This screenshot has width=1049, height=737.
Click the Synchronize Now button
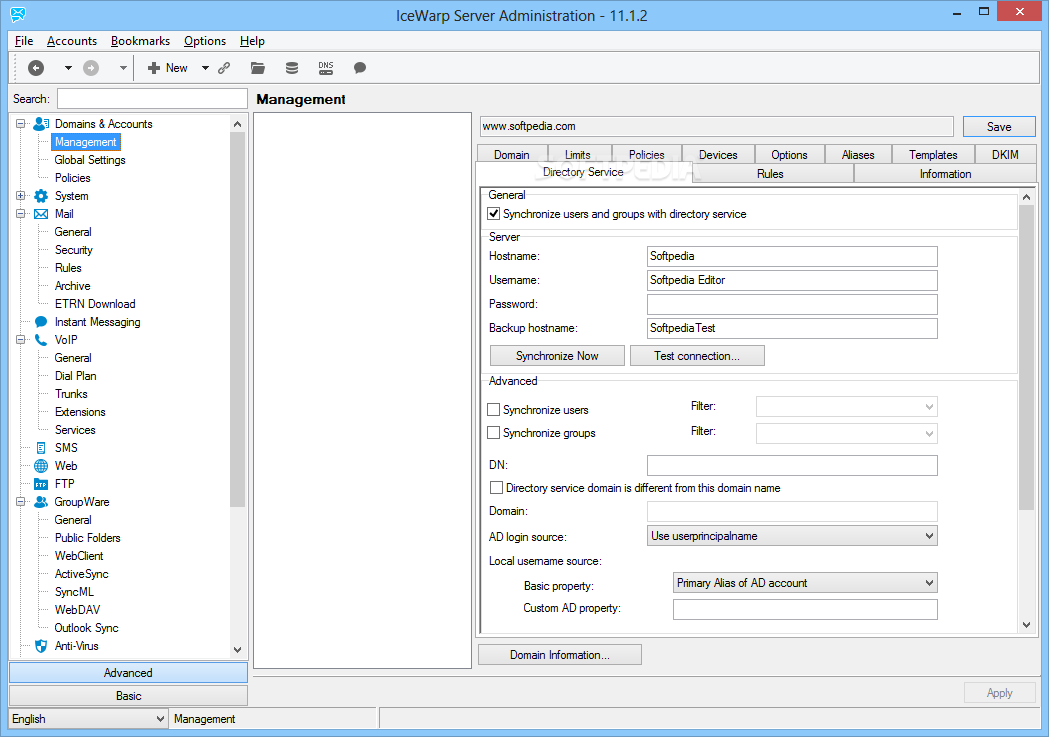[557, 356]
